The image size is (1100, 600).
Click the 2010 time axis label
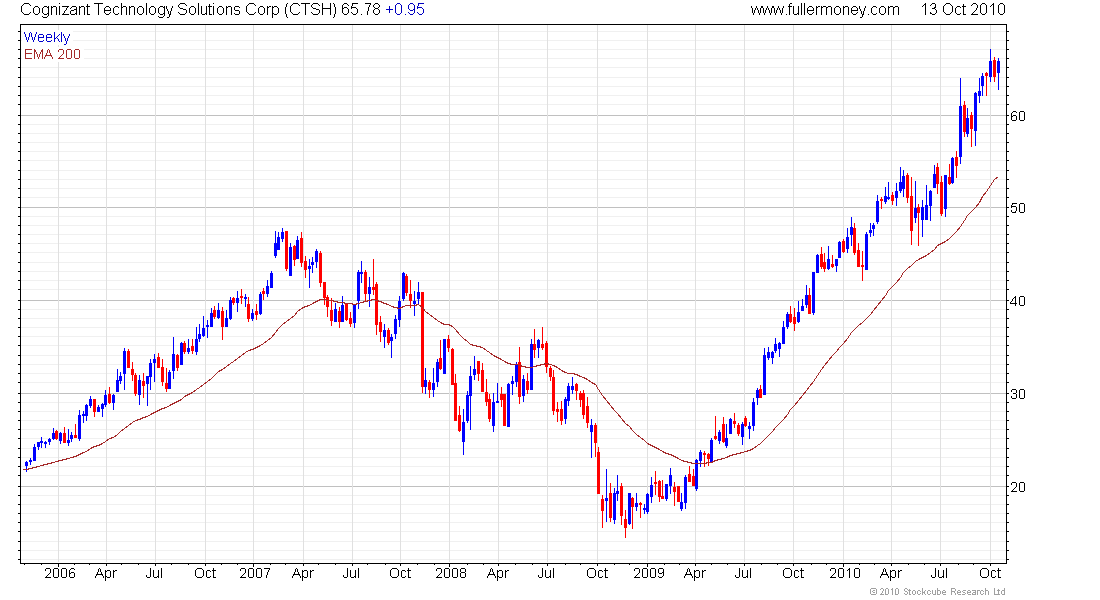(x=845, y=573)
